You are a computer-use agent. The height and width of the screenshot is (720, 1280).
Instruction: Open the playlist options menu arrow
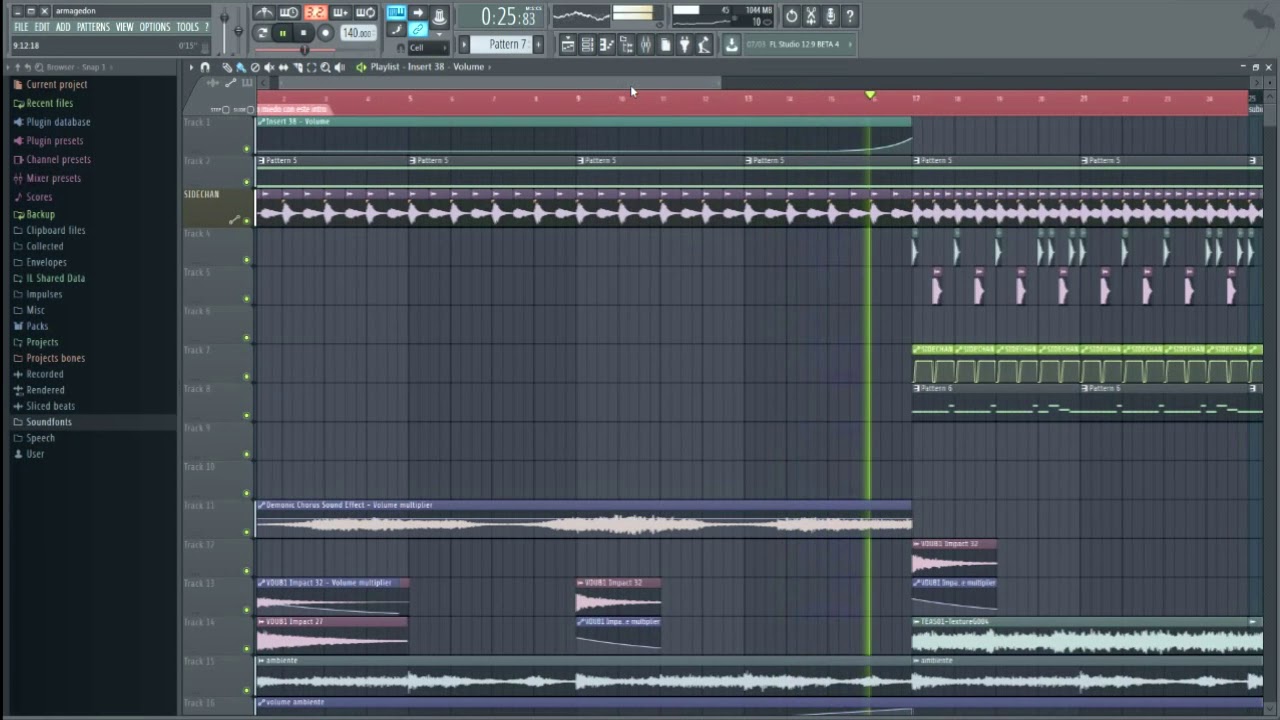[x=191, y=67]
